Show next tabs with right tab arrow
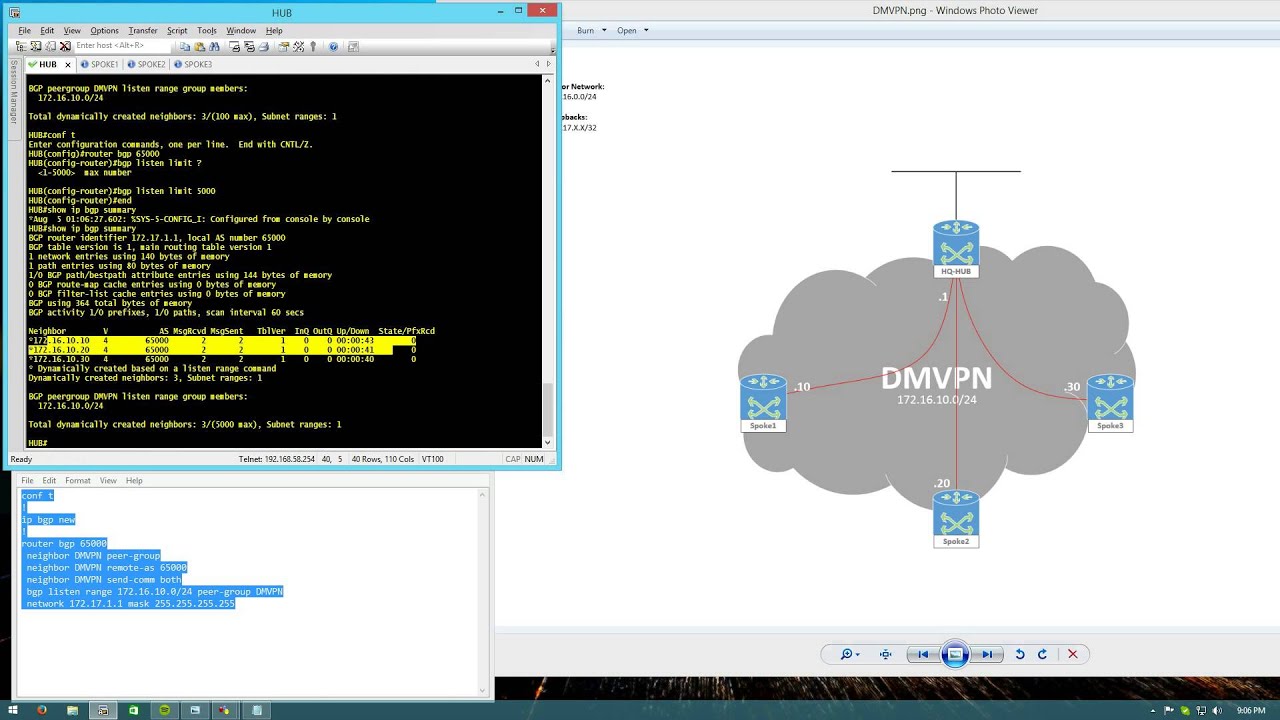 click(x=548, y=64)
